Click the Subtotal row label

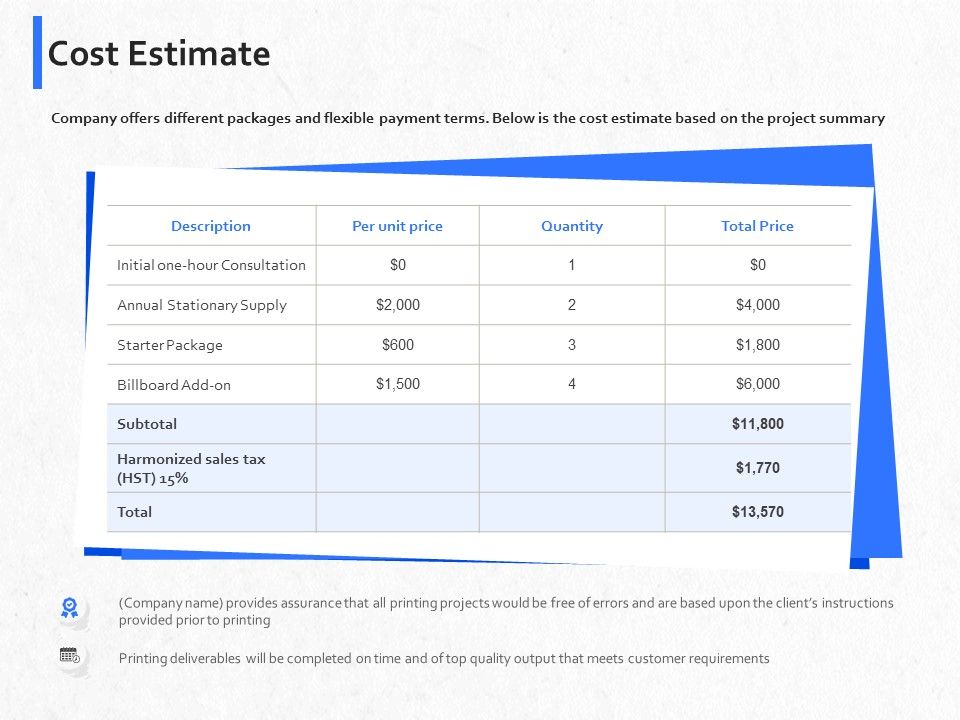tap(147, 424)
